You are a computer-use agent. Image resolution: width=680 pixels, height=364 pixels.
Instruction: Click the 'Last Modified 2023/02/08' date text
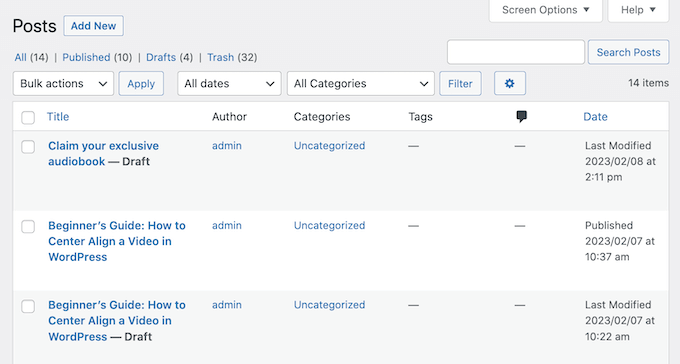pos(620,161)
